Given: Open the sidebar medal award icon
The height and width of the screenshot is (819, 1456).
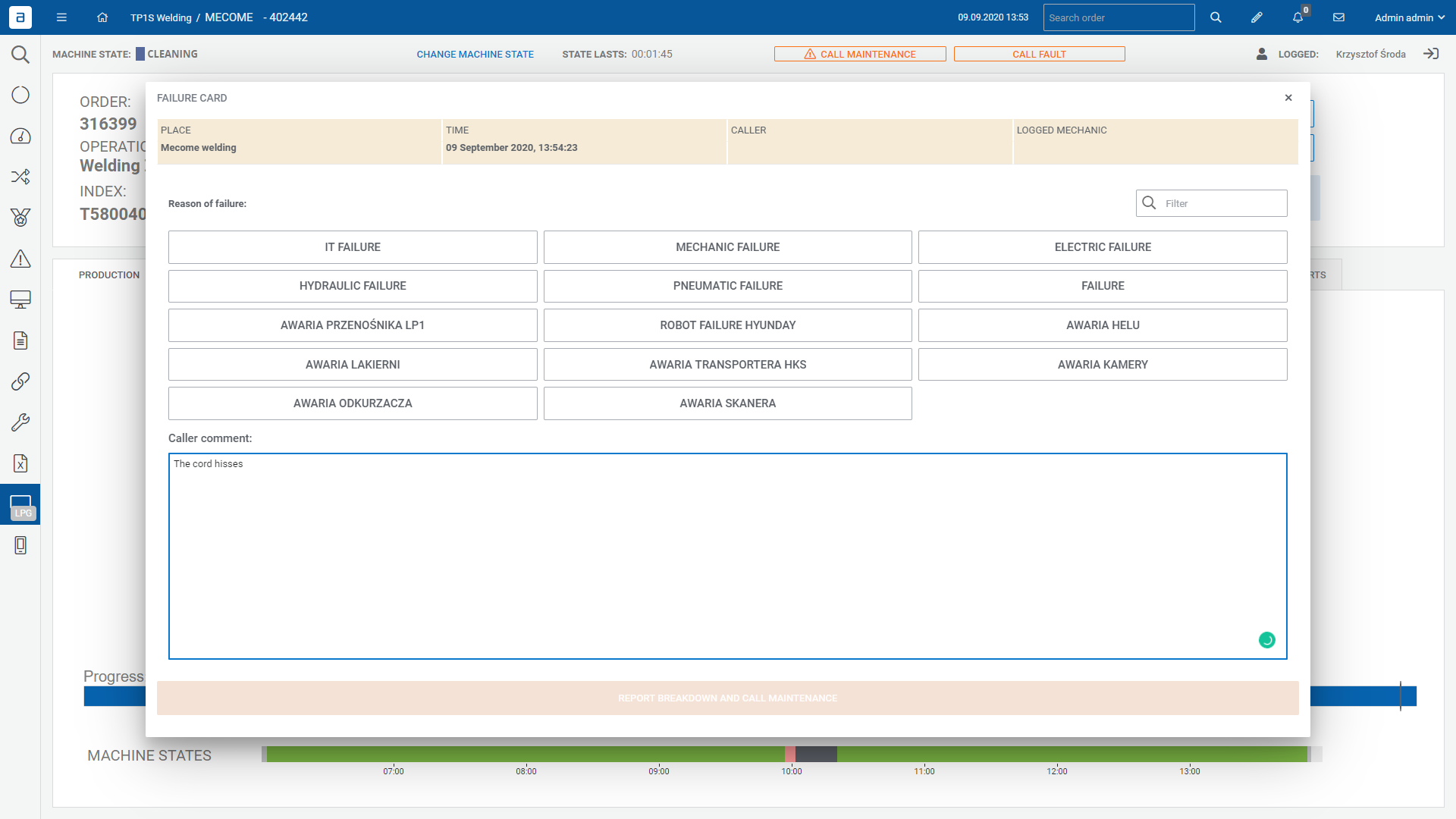Looking at the screenshot, I should 20,218.
